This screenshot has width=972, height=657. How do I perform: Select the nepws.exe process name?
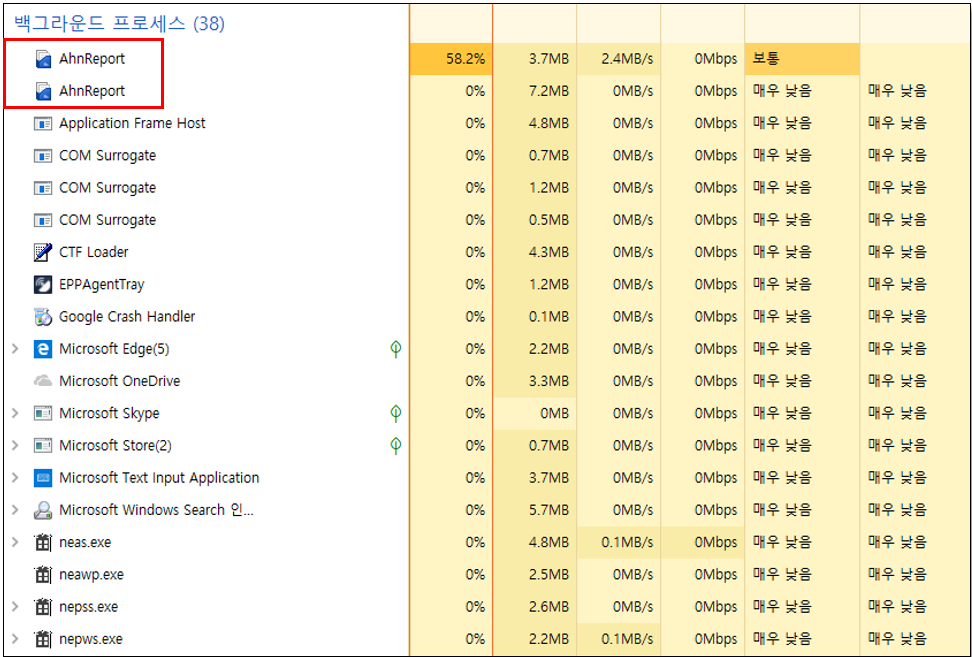[x=91, y=639]
